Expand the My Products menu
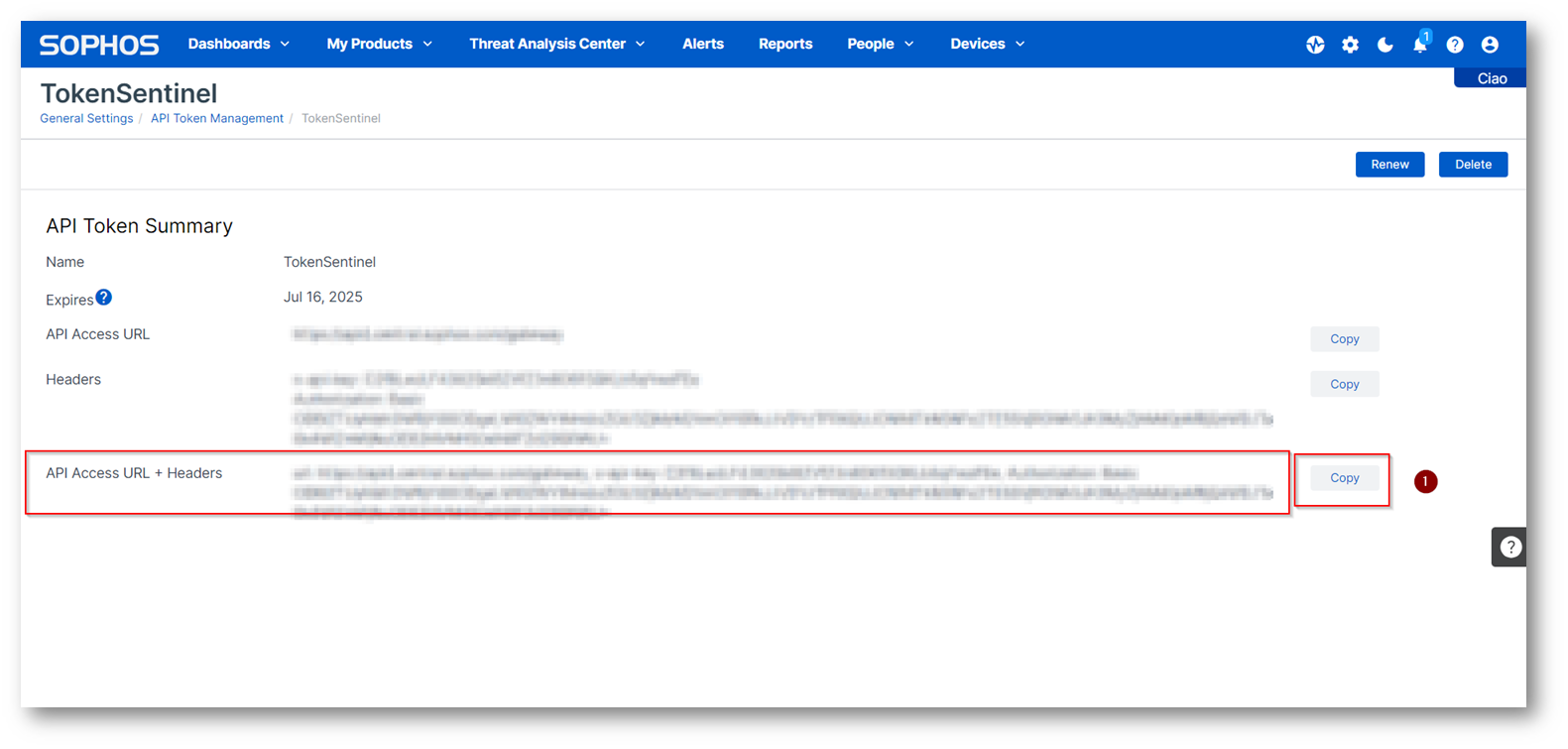Screen dimensions: 1568x749 point(380,44)
